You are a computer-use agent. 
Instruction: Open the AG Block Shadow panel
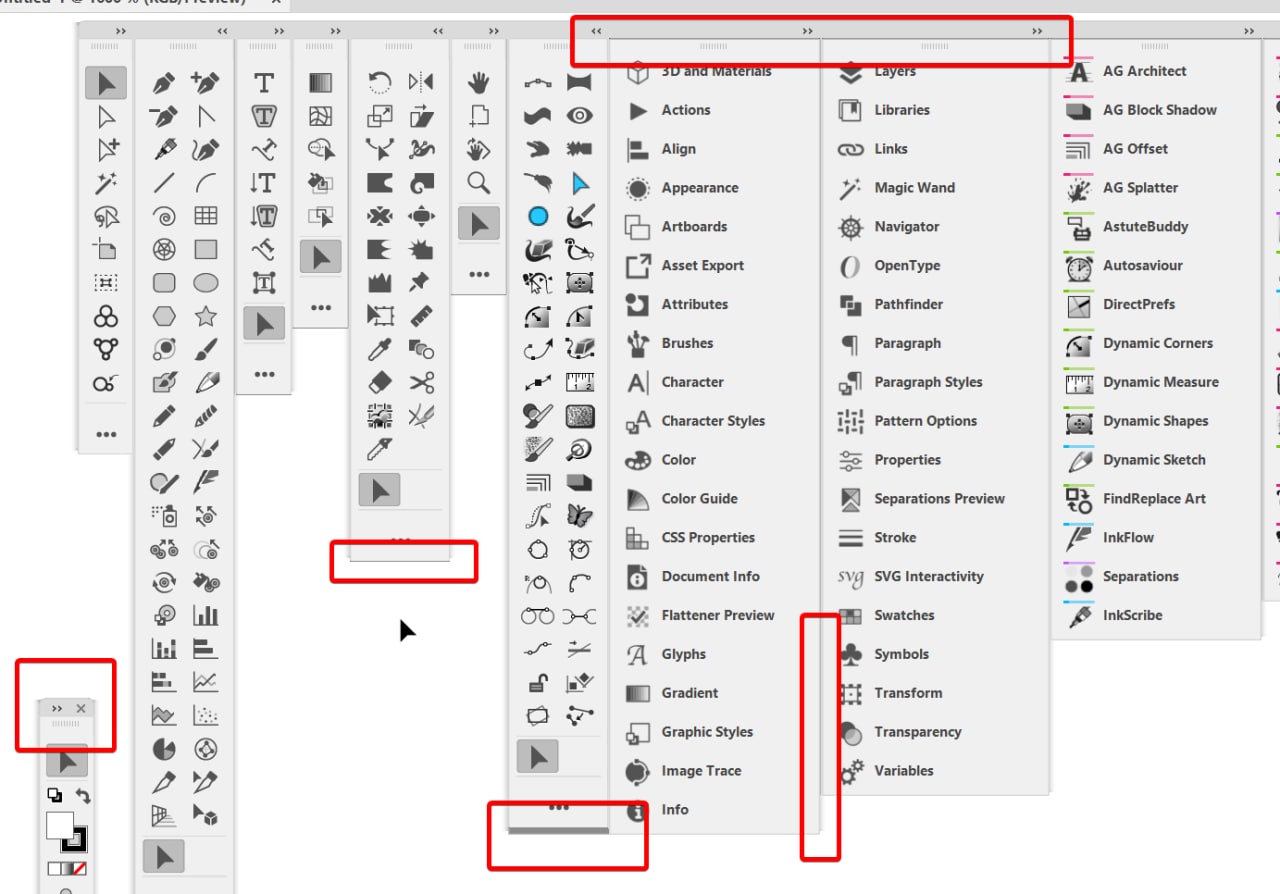pyautogui.click(x=1158, y=110)
